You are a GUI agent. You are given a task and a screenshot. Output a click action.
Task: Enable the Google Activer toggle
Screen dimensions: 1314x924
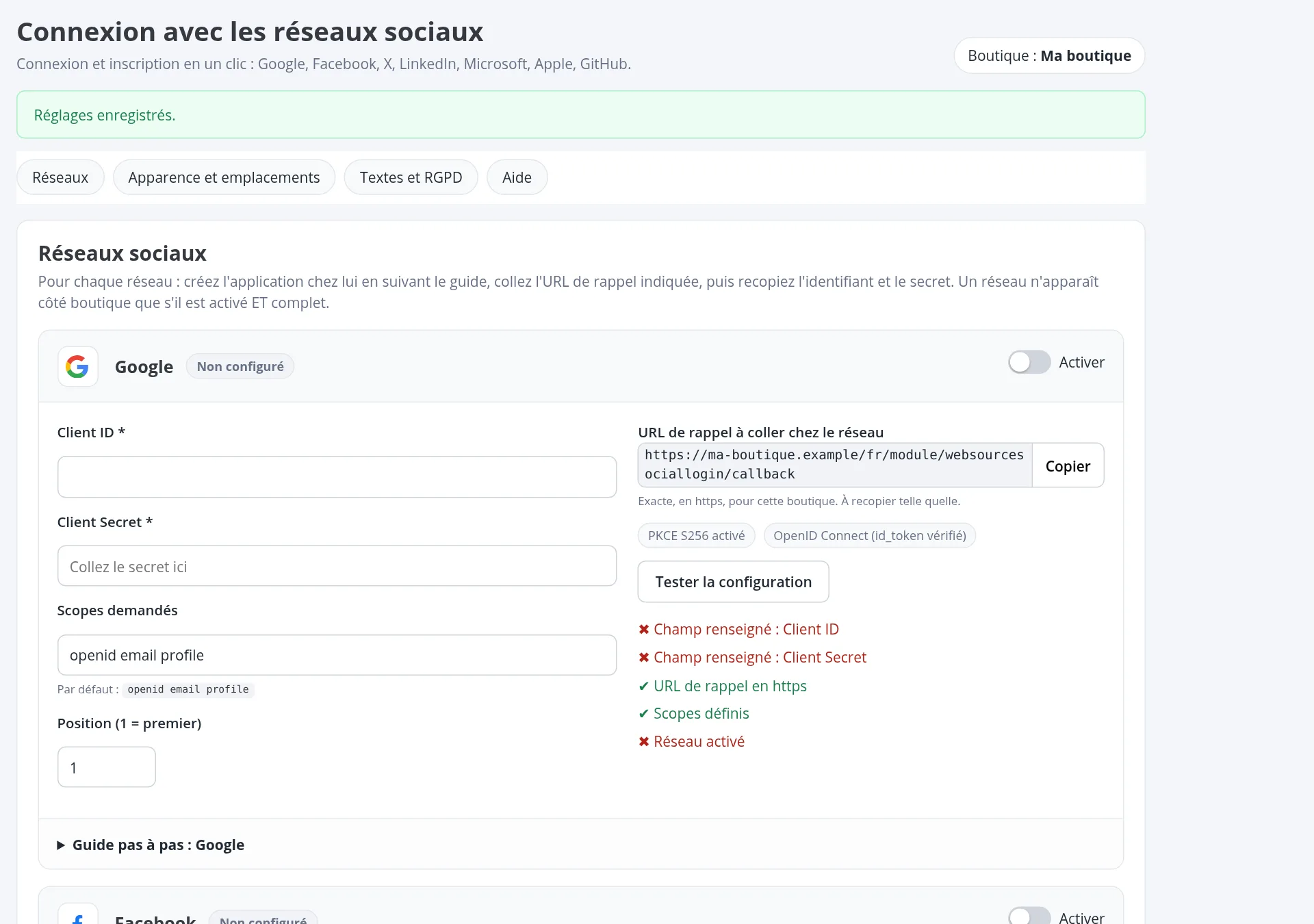coord(1029,362)
